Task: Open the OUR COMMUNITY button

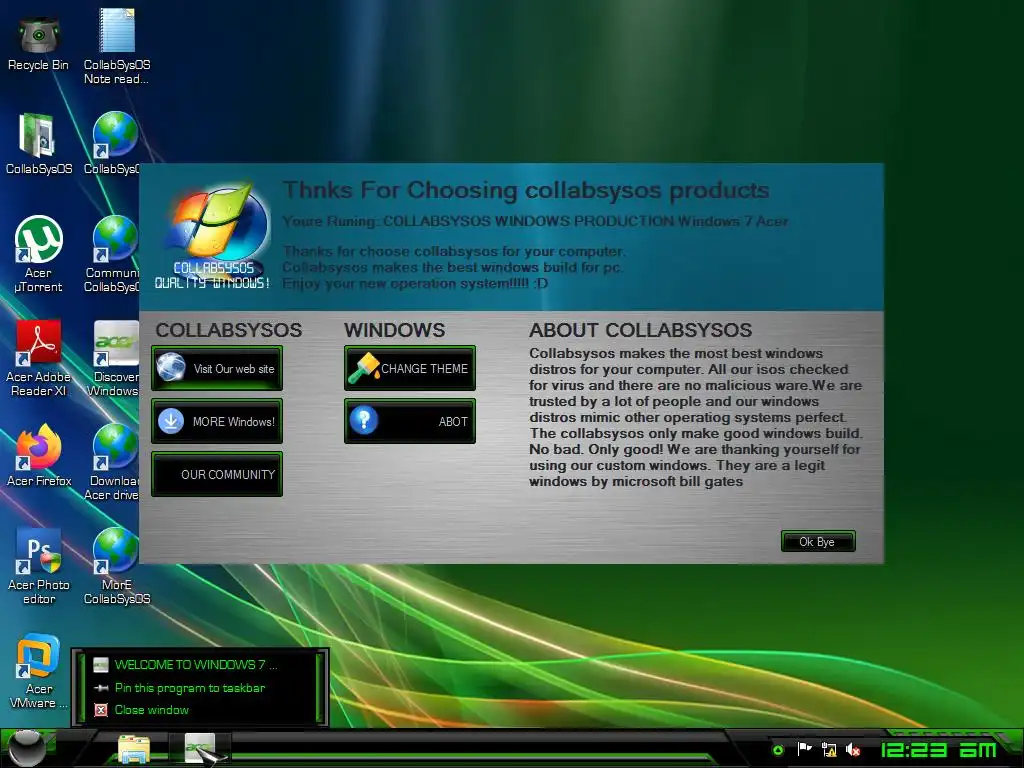Action: [x=217, y=474]
